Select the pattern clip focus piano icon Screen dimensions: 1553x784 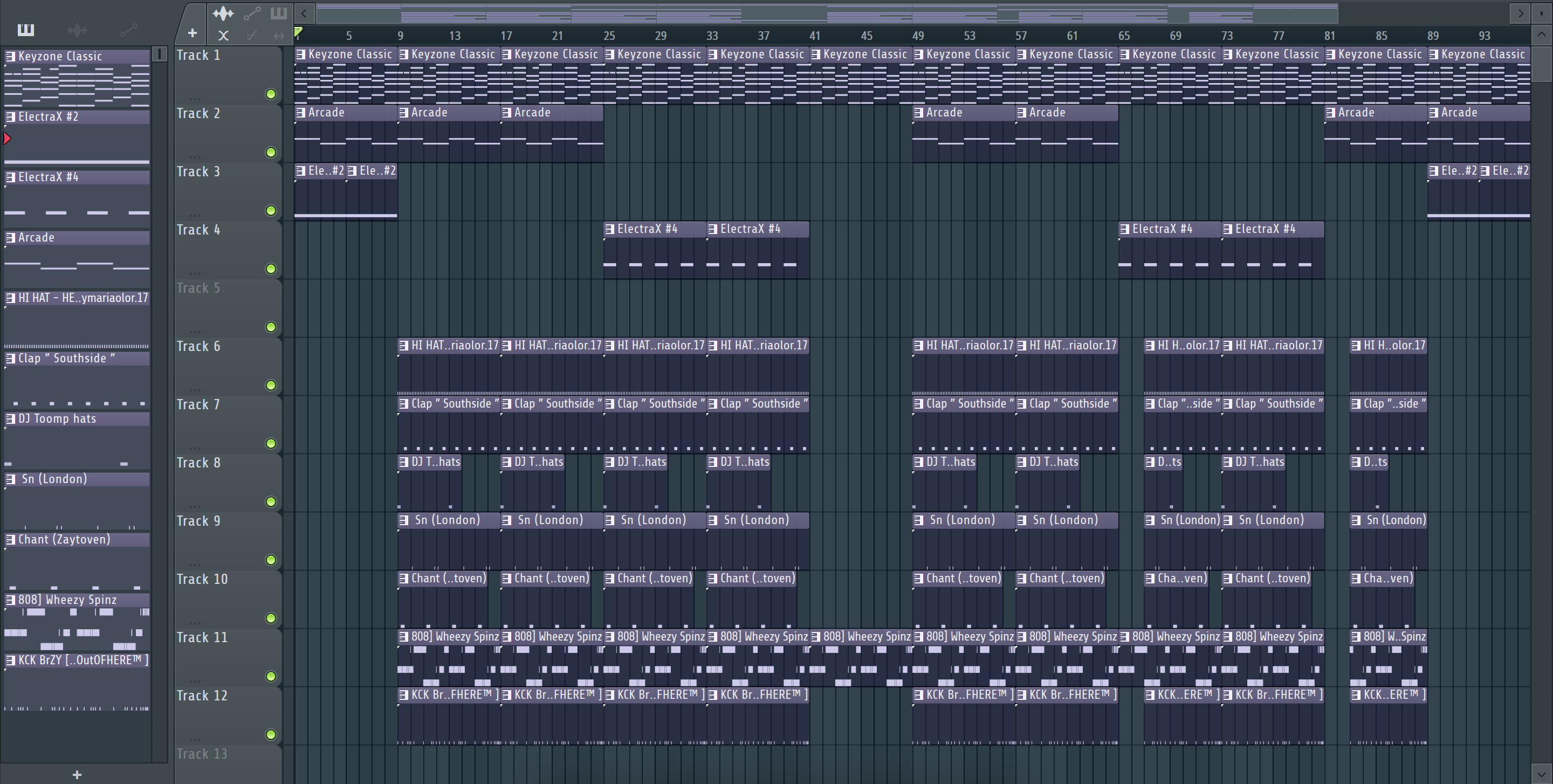[279, 12]
